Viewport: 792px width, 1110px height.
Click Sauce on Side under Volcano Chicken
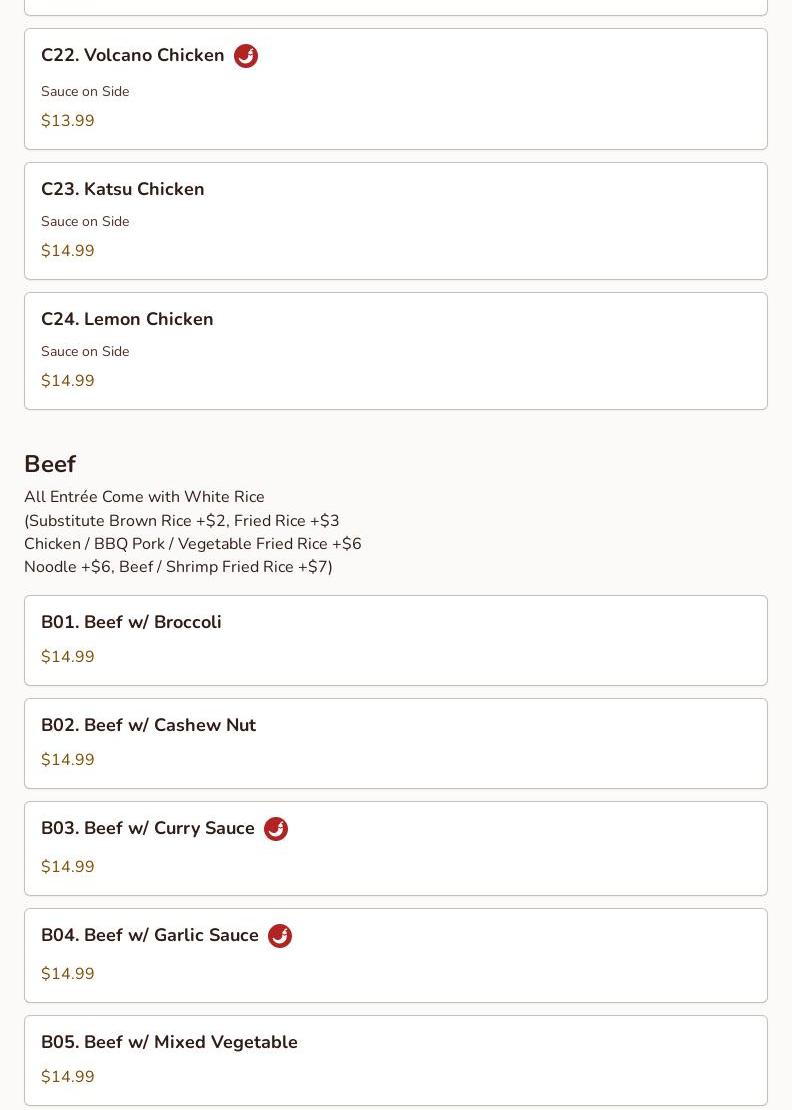tap(85, 91)
